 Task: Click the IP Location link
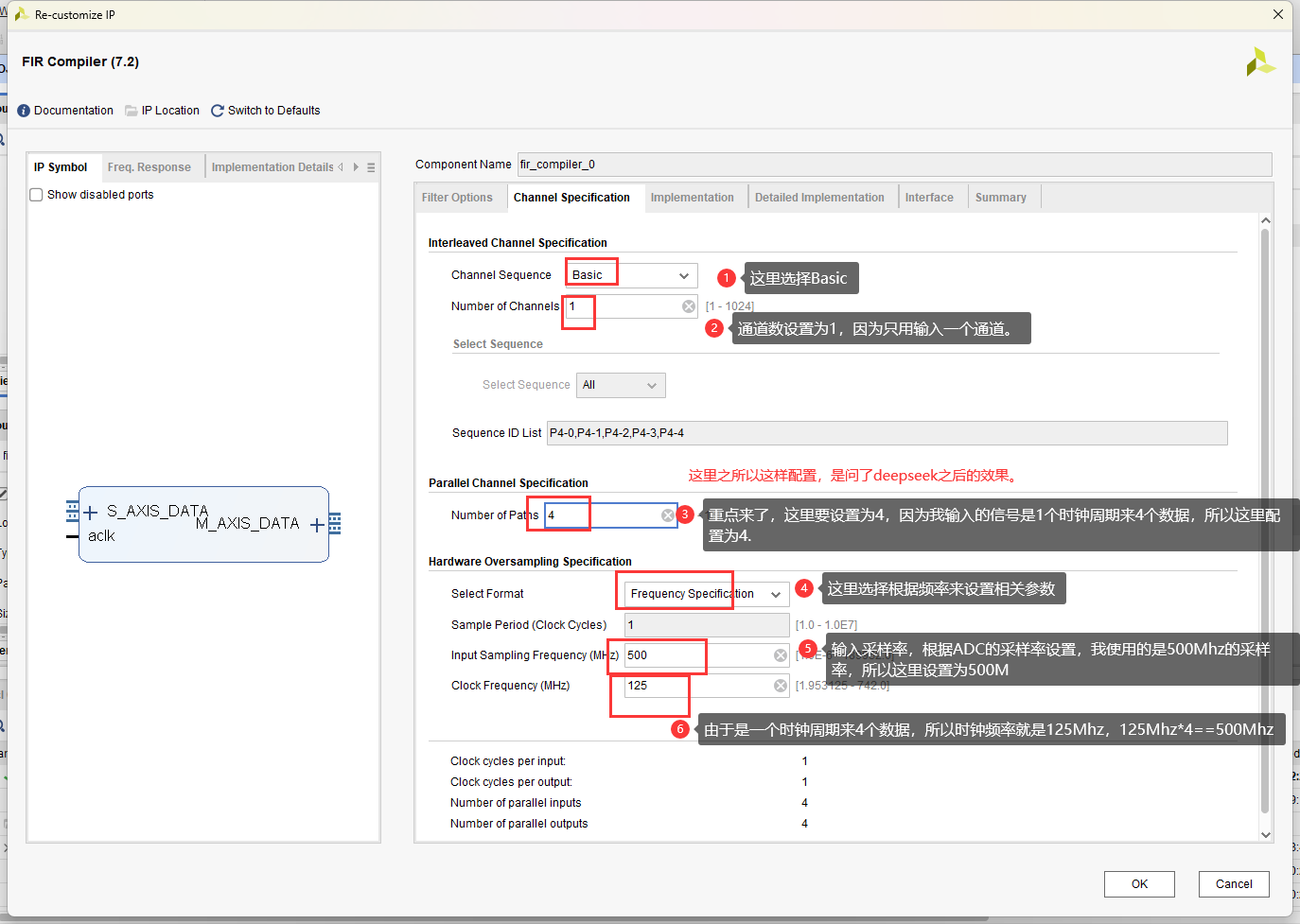click(170, 111)
